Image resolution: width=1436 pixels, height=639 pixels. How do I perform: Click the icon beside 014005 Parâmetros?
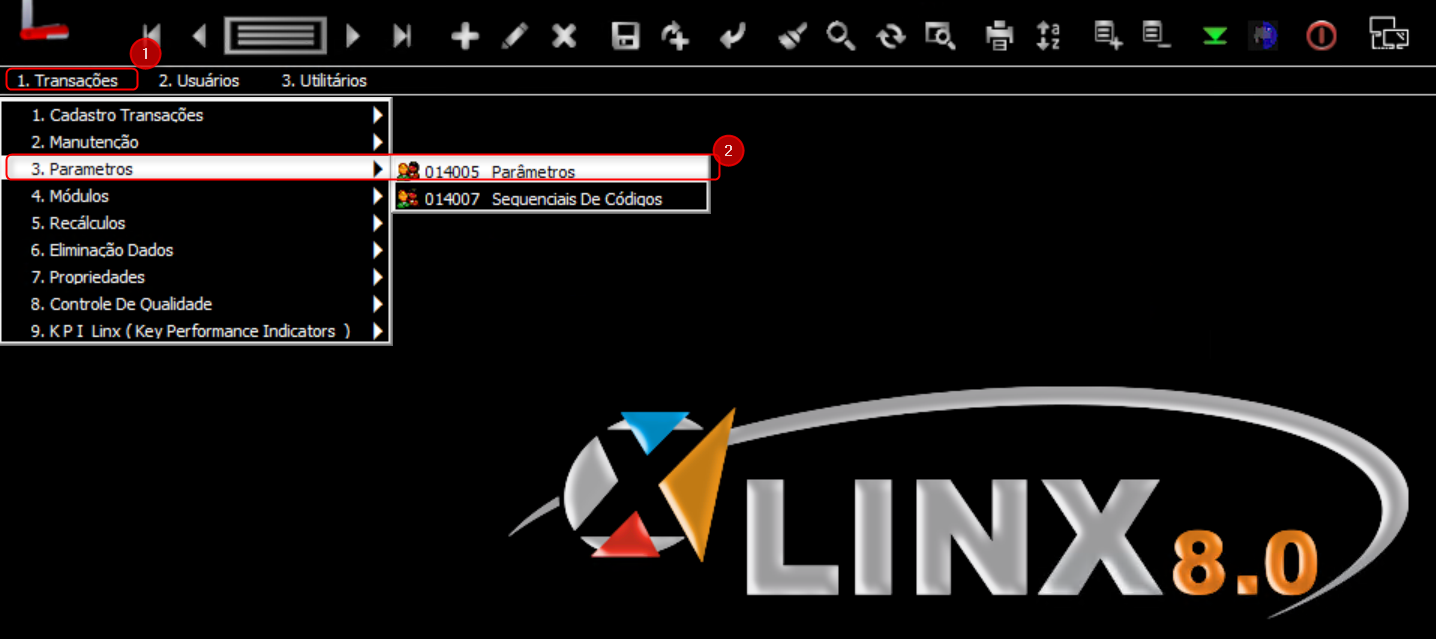click(x=408, y=171)
